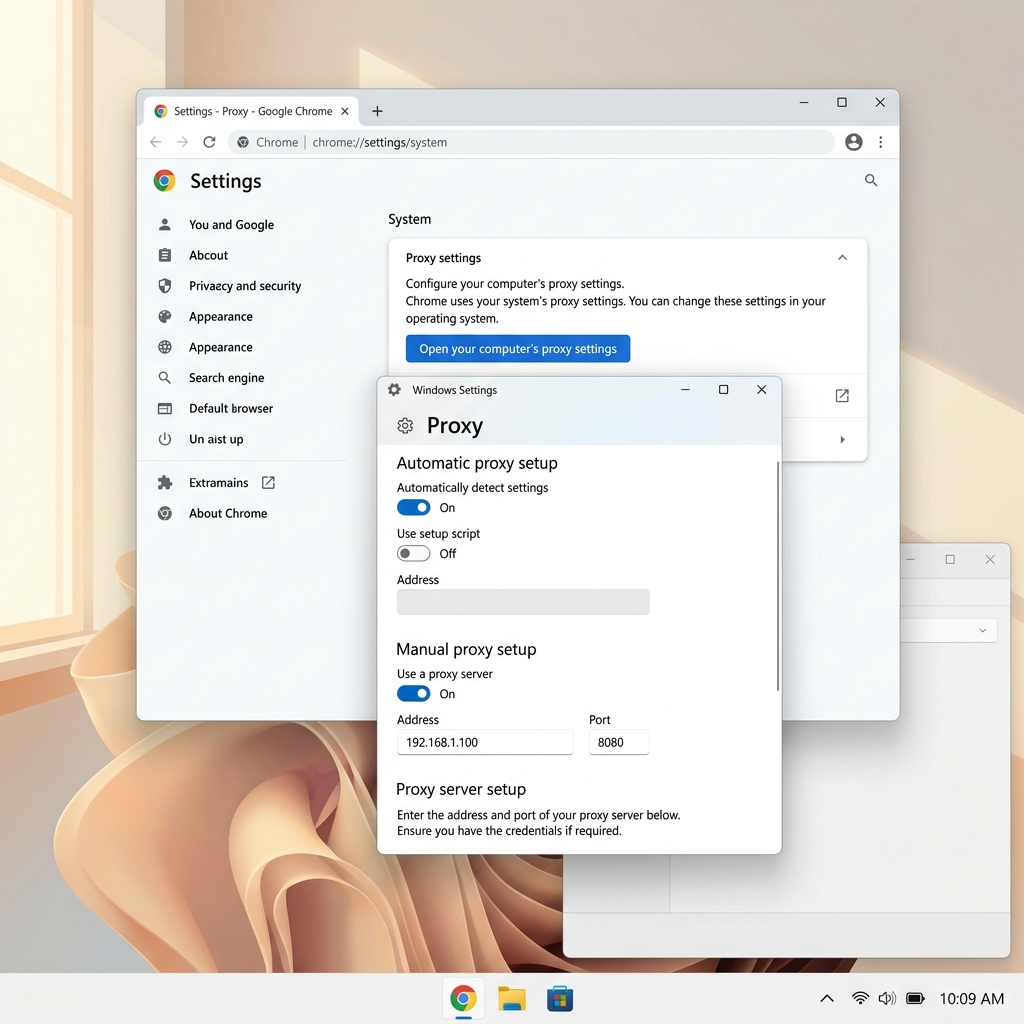Click the shield icon beside Privaecy and security

165,286
